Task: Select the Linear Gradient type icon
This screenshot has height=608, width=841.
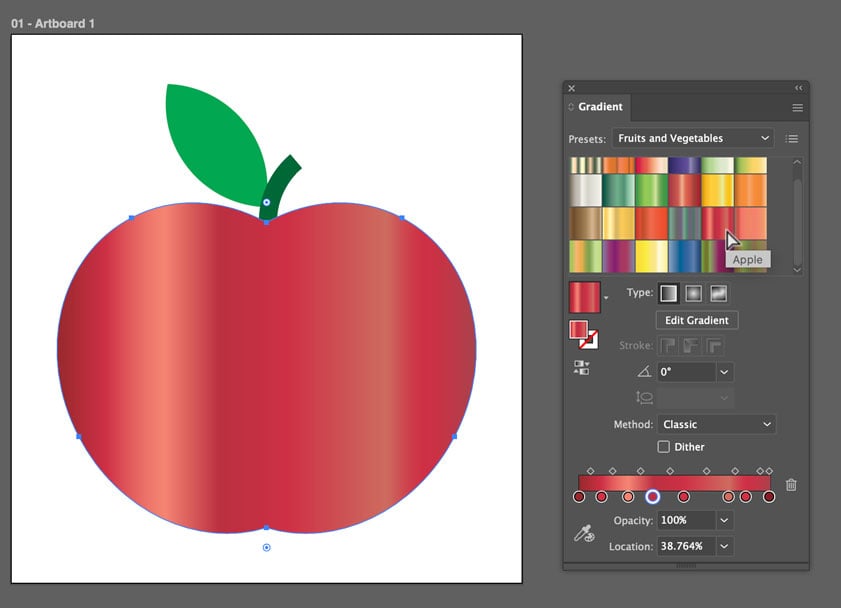Action: tap(668, 293)
